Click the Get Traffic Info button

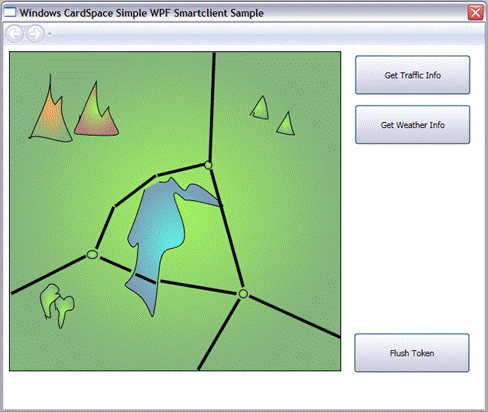pyautogui.click(x=412, y=75)
